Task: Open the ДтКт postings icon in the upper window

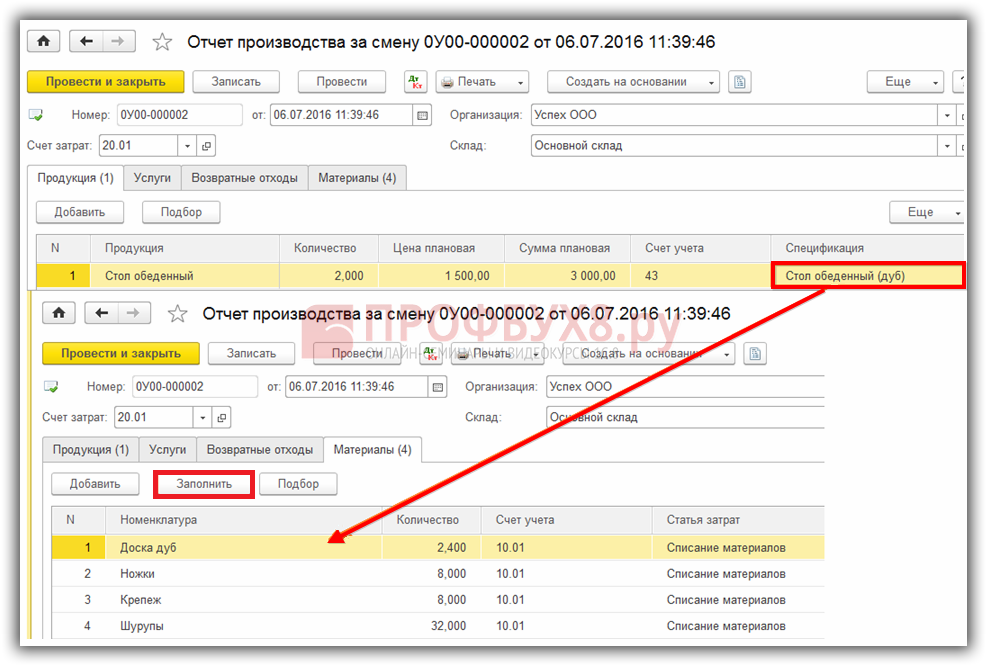Action: (415, 82)
